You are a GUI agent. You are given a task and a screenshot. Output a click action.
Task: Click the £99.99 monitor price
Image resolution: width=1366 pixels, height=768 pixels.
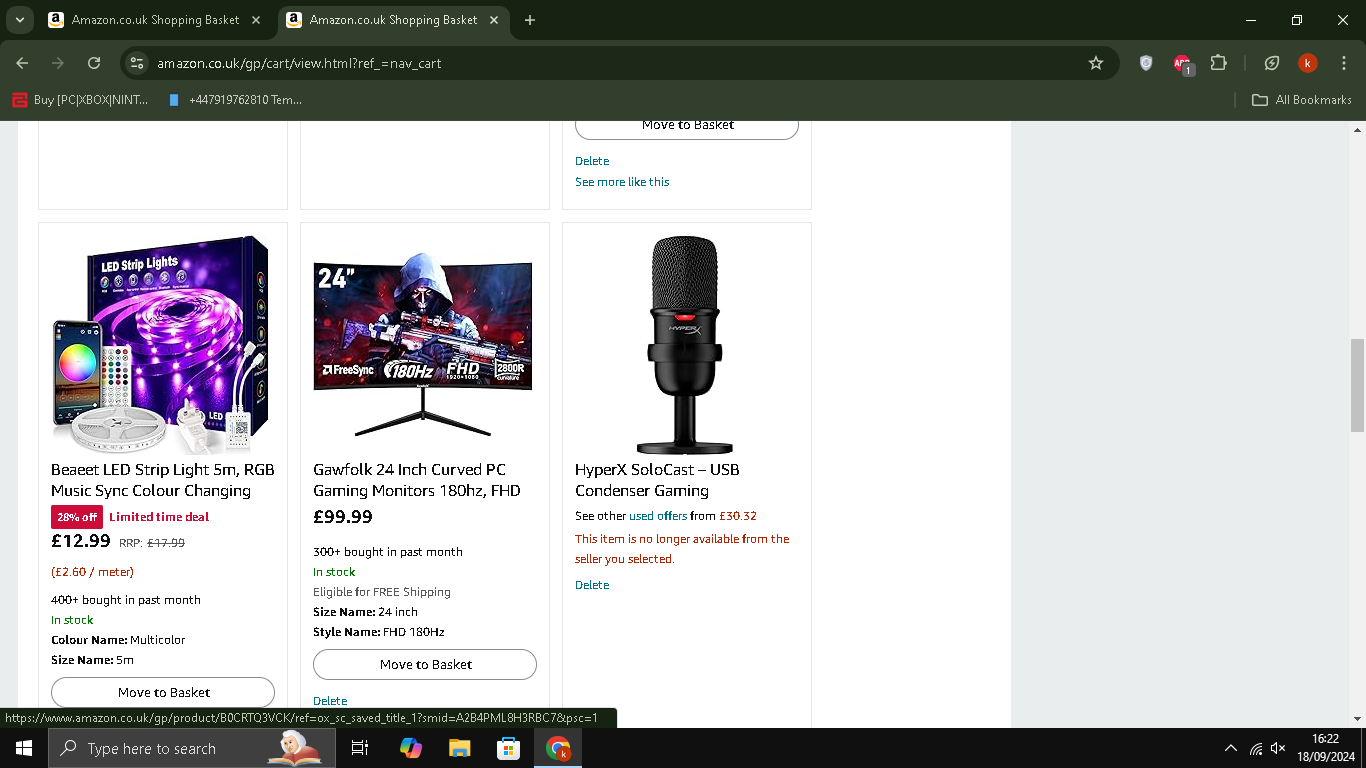coord(343,517)
